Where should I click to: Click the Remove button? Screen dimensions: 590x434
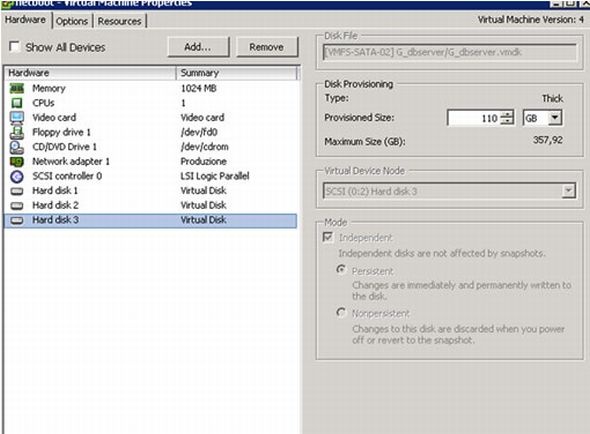click(x=267, y=47)
